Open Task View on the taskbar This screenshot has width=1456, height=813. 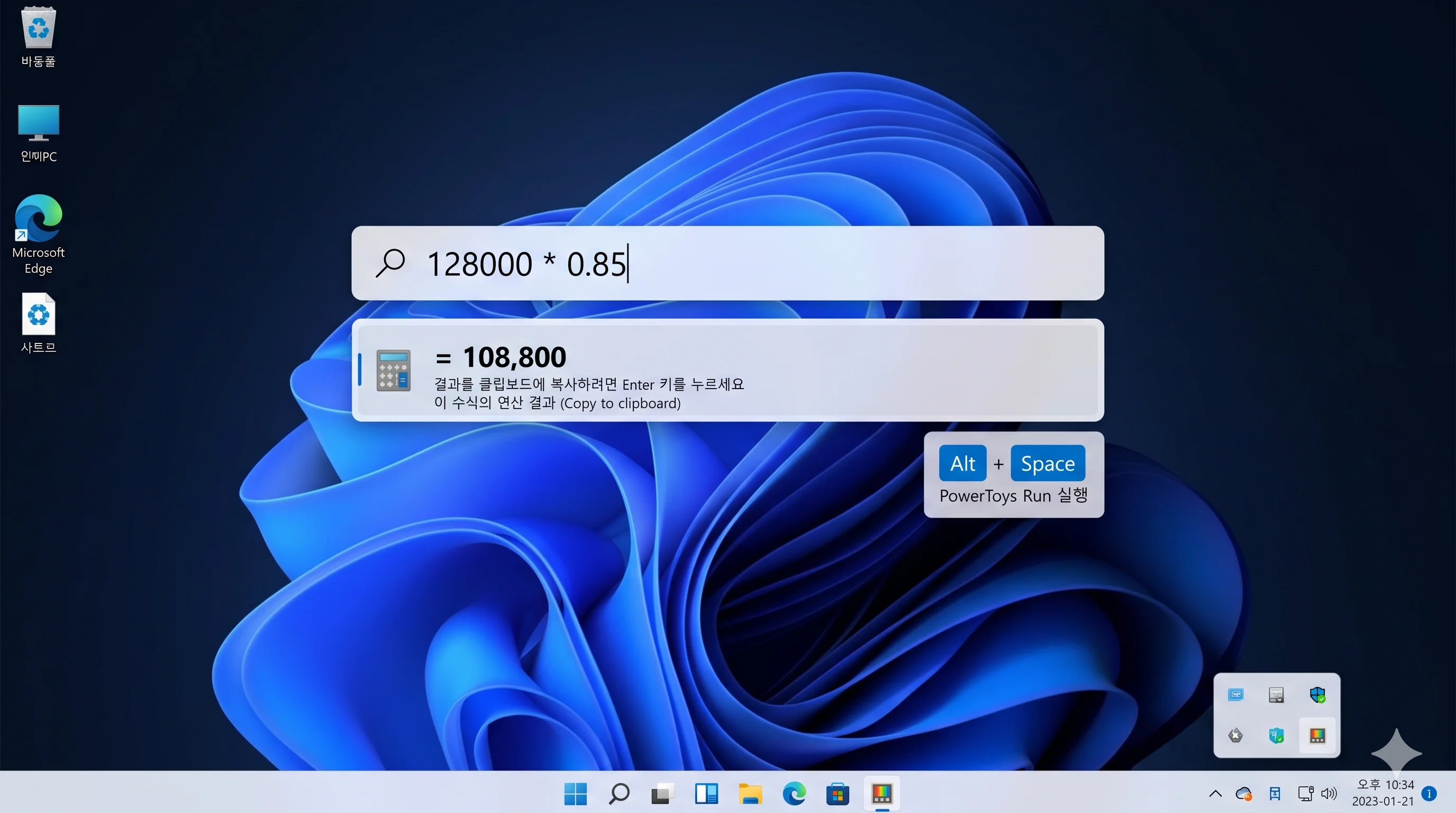click(662, 794)
